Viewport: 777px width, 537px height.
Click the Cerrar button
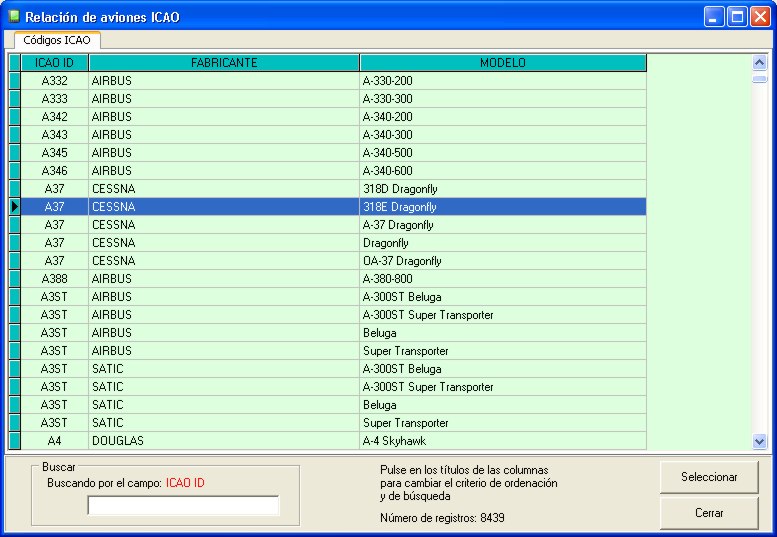[709, 513]
